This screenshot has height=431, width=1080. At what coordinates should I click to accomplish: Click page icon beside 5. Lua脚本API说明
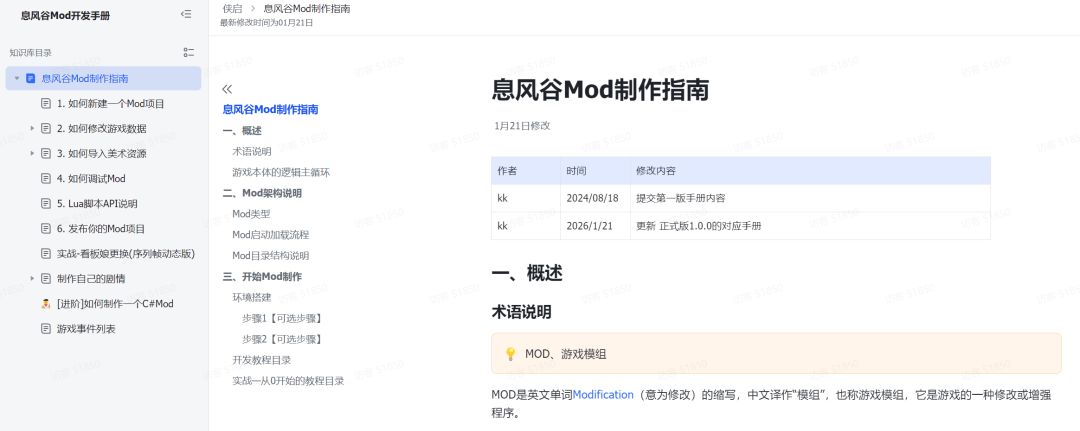pos(46,204)
